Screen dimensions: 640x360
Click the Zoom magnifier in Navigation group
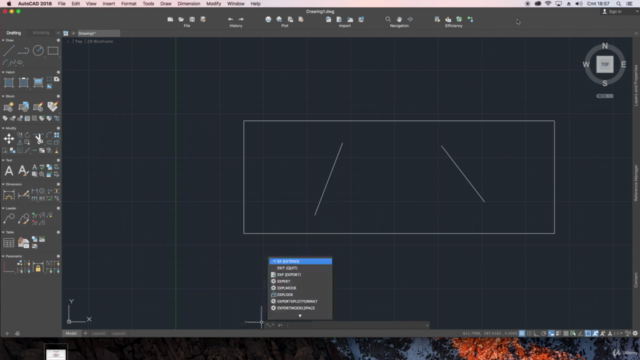click(388, 19)
